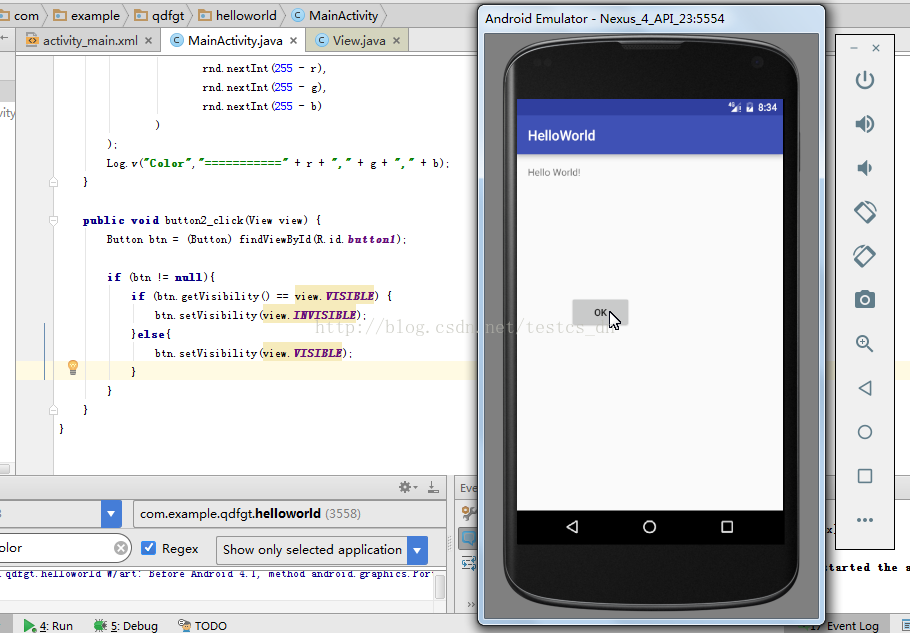Click com breadcrumb folder
The width and height of the screenshot is (910, 633).
click(x=20, y=16)
